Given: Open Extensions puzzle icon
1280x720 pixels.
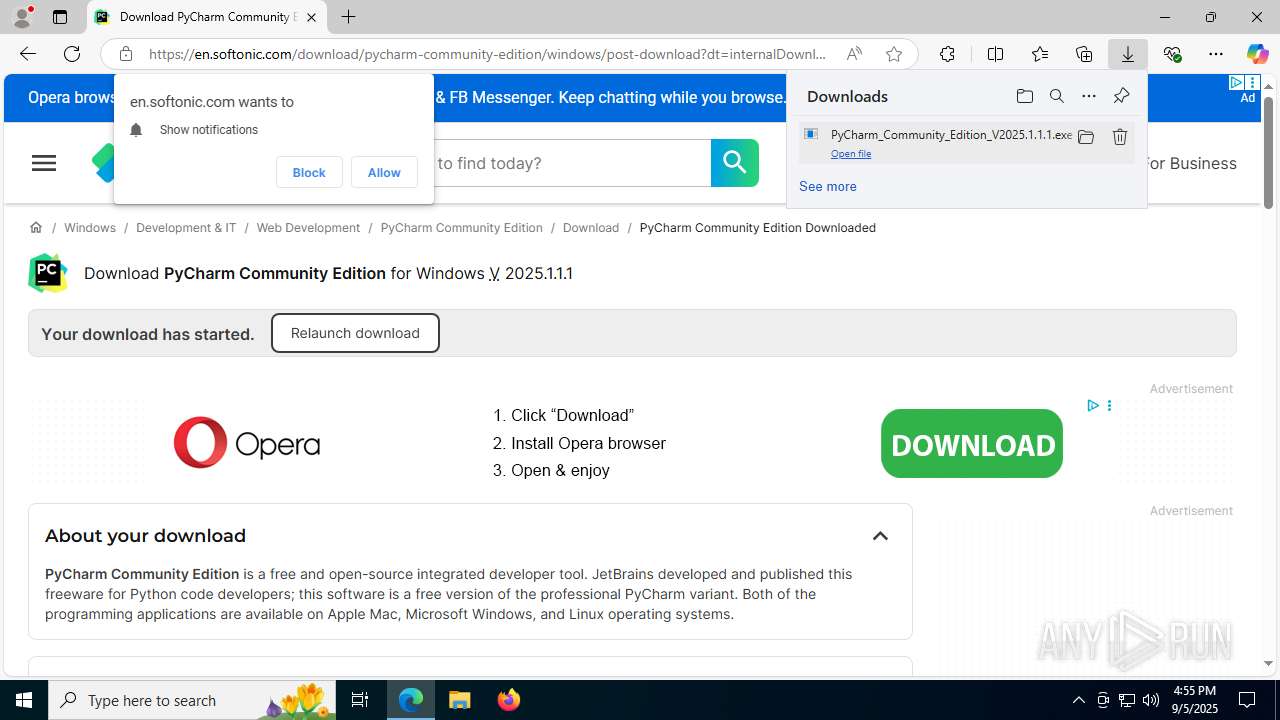Looking at the screenshot, I should pos(947,54).
